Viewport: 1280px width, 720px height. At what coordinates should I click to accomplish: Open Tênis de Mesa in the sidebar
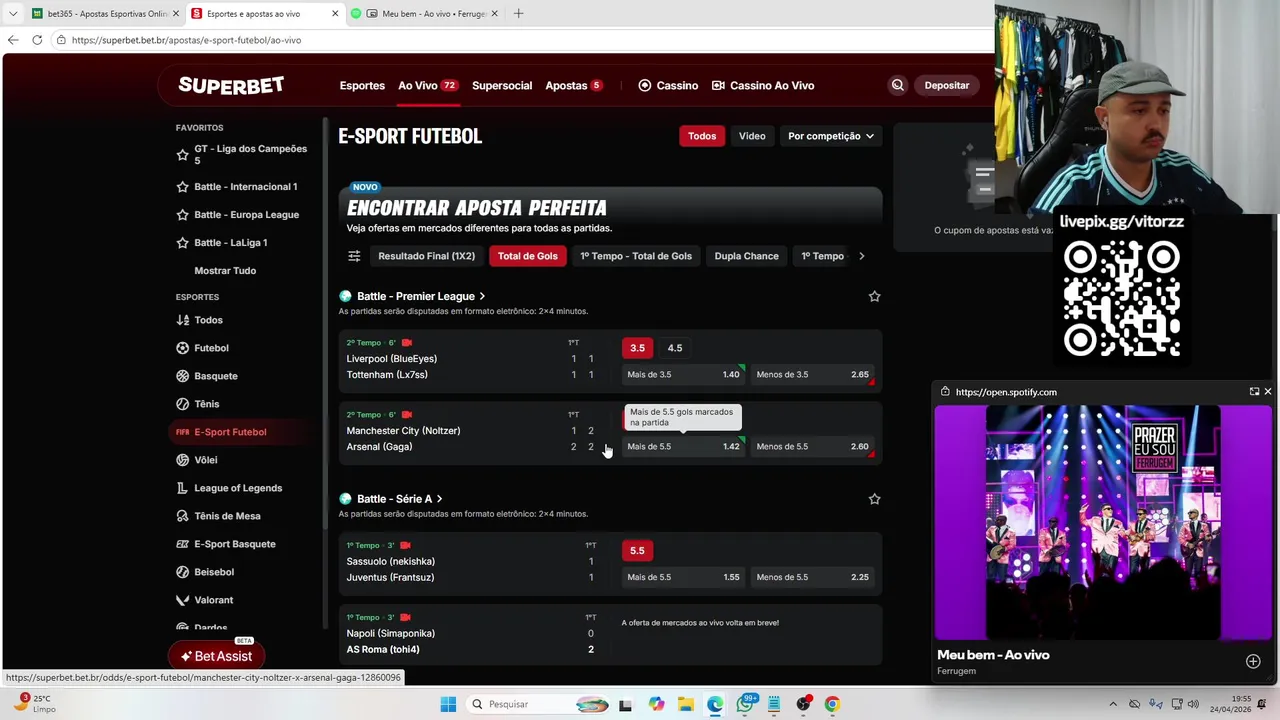click(x=227, y=516)
